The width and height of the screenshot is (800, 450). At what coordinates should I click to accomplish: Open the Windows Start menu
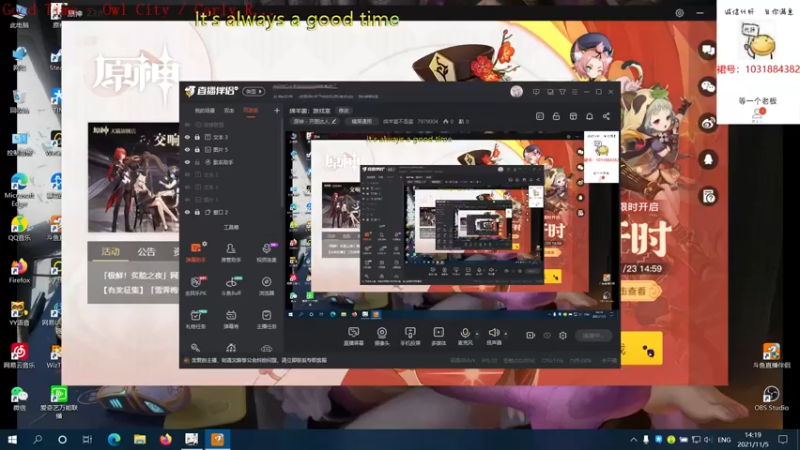pyautogui.click(x=12, y=439)
